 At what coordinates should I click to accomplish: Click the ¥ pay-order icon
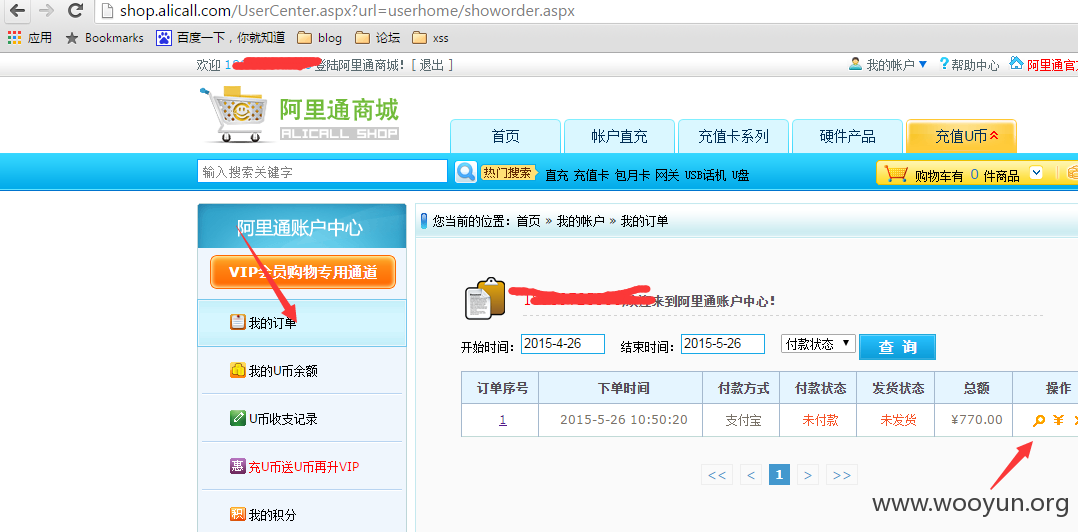(x=1059, y=420)
